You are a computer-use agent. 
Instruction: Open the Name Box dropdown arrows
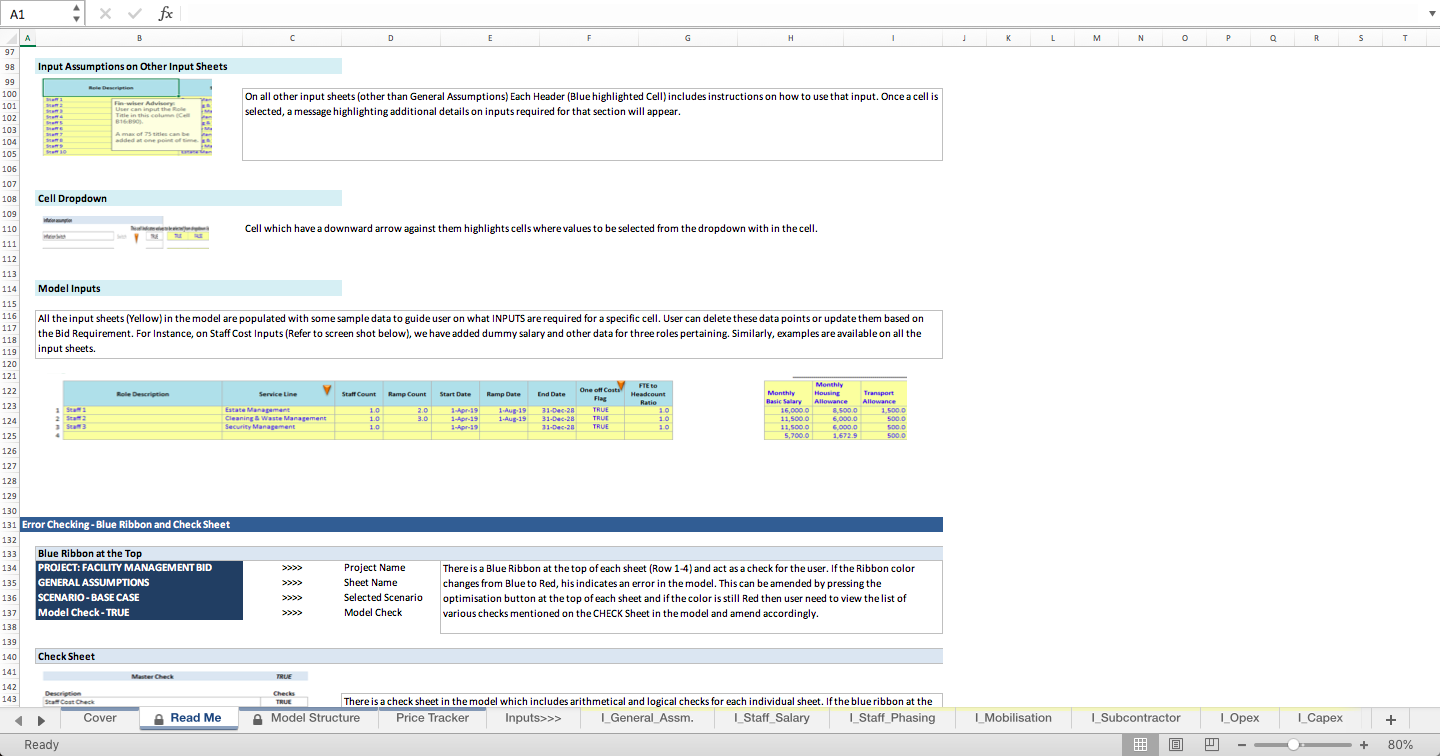(78, 14)
